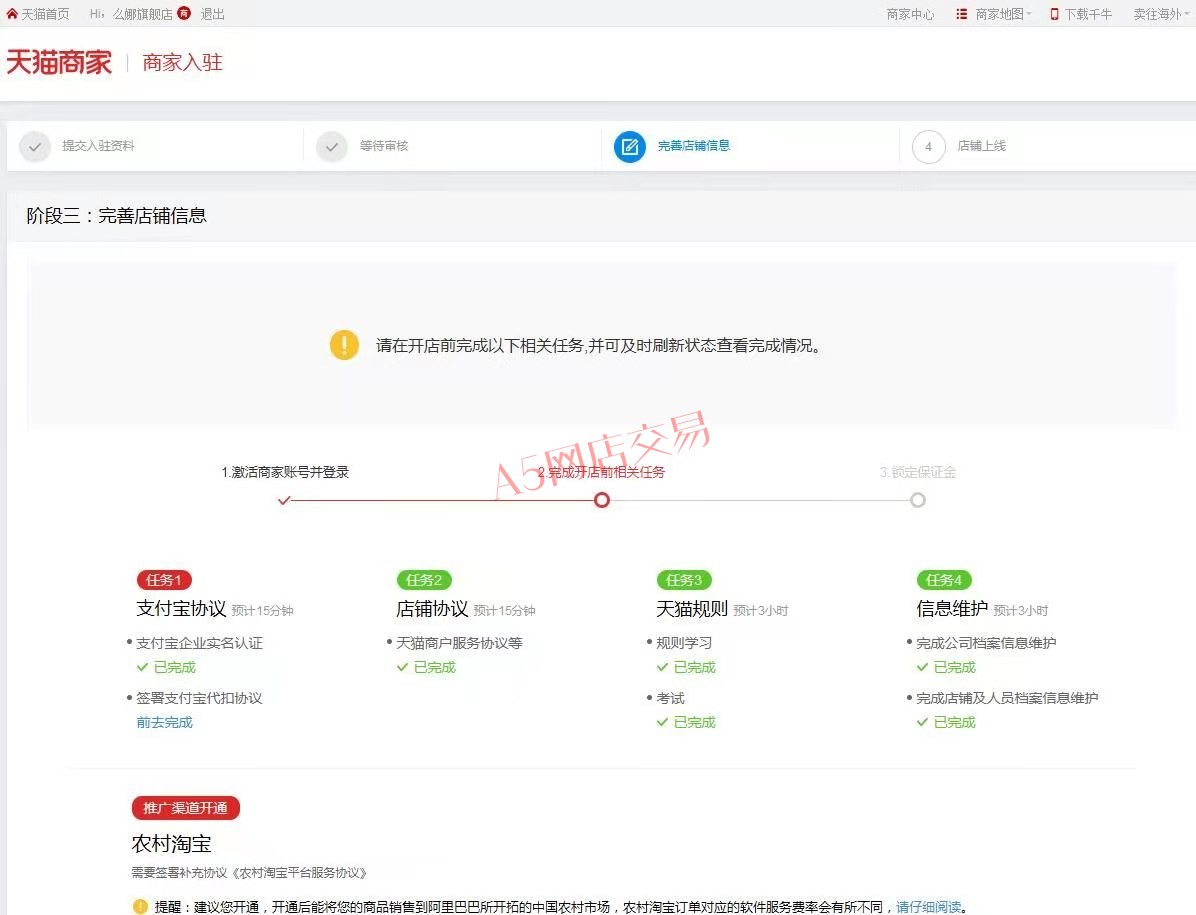Click the 天猫商家 logo
This screenshot has width=1196, height=915.
(x=59, y=62)
